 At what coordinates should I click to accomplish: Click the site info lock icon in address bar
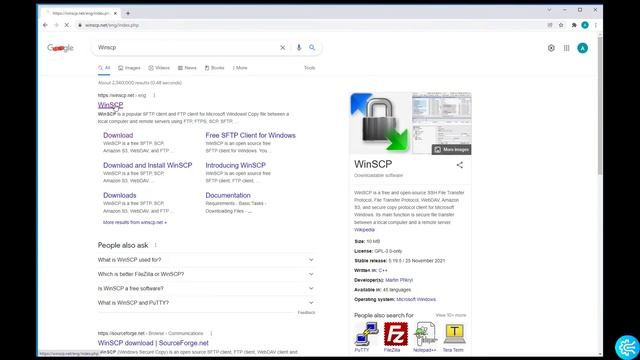[x=80, y=25]
